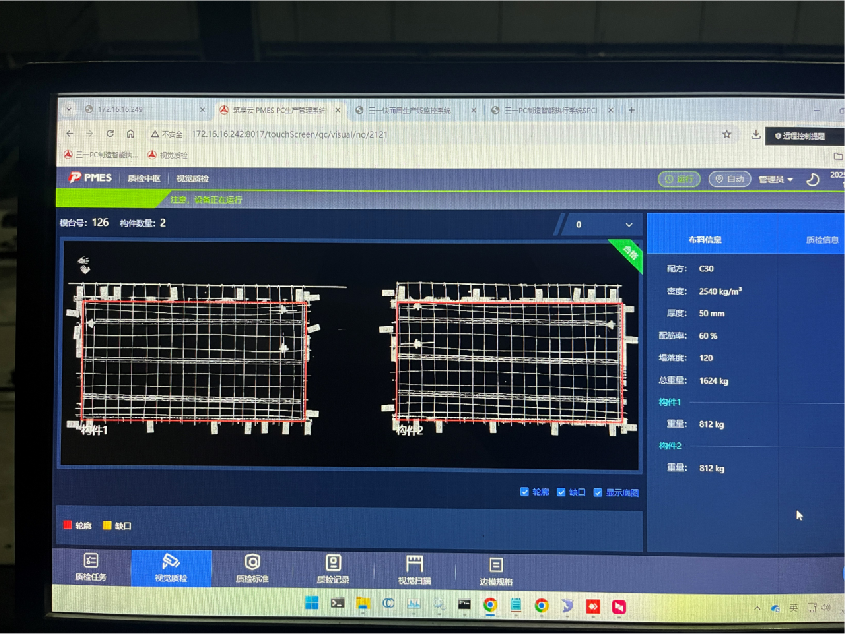Click the browser bookmark star icon
This screenshot has height=634, width=845.
727,134
